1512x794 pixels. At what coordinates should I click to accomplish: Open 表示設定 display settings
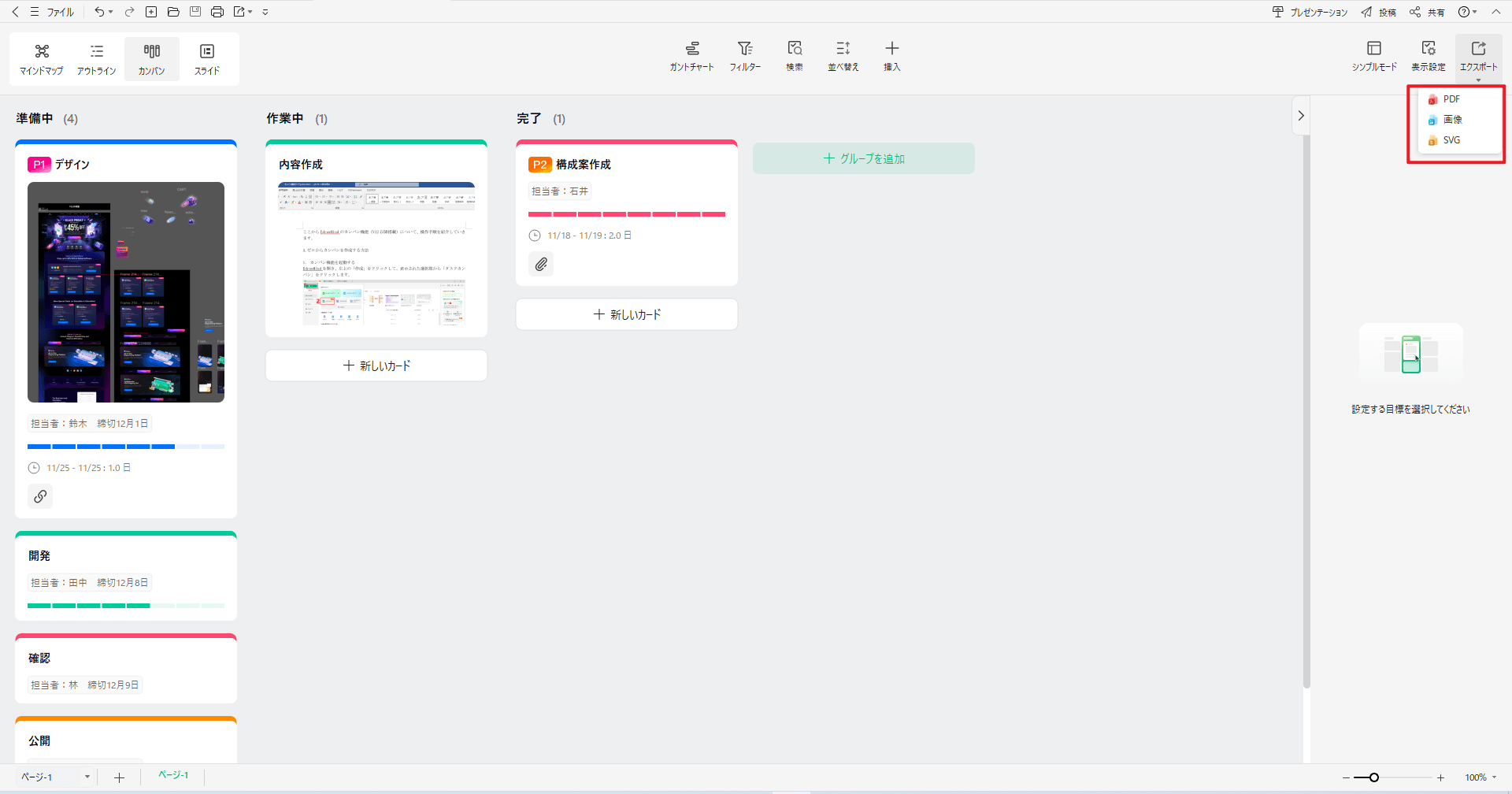(x=1428, y=57)
